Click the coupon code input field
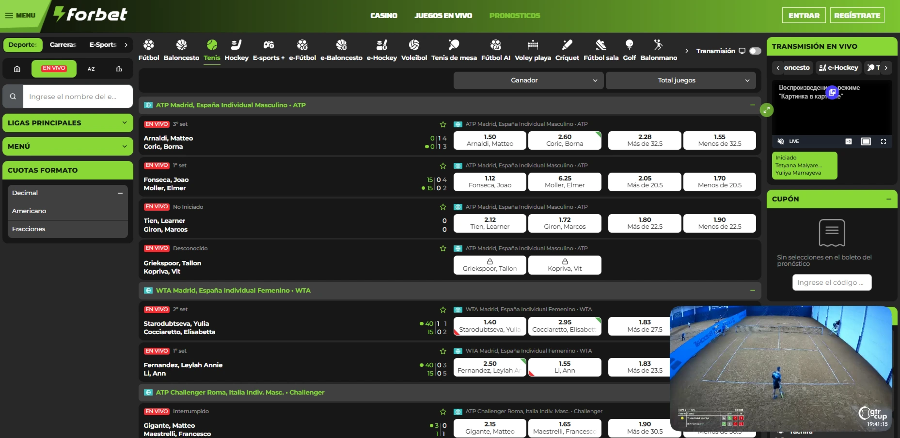 832,282
